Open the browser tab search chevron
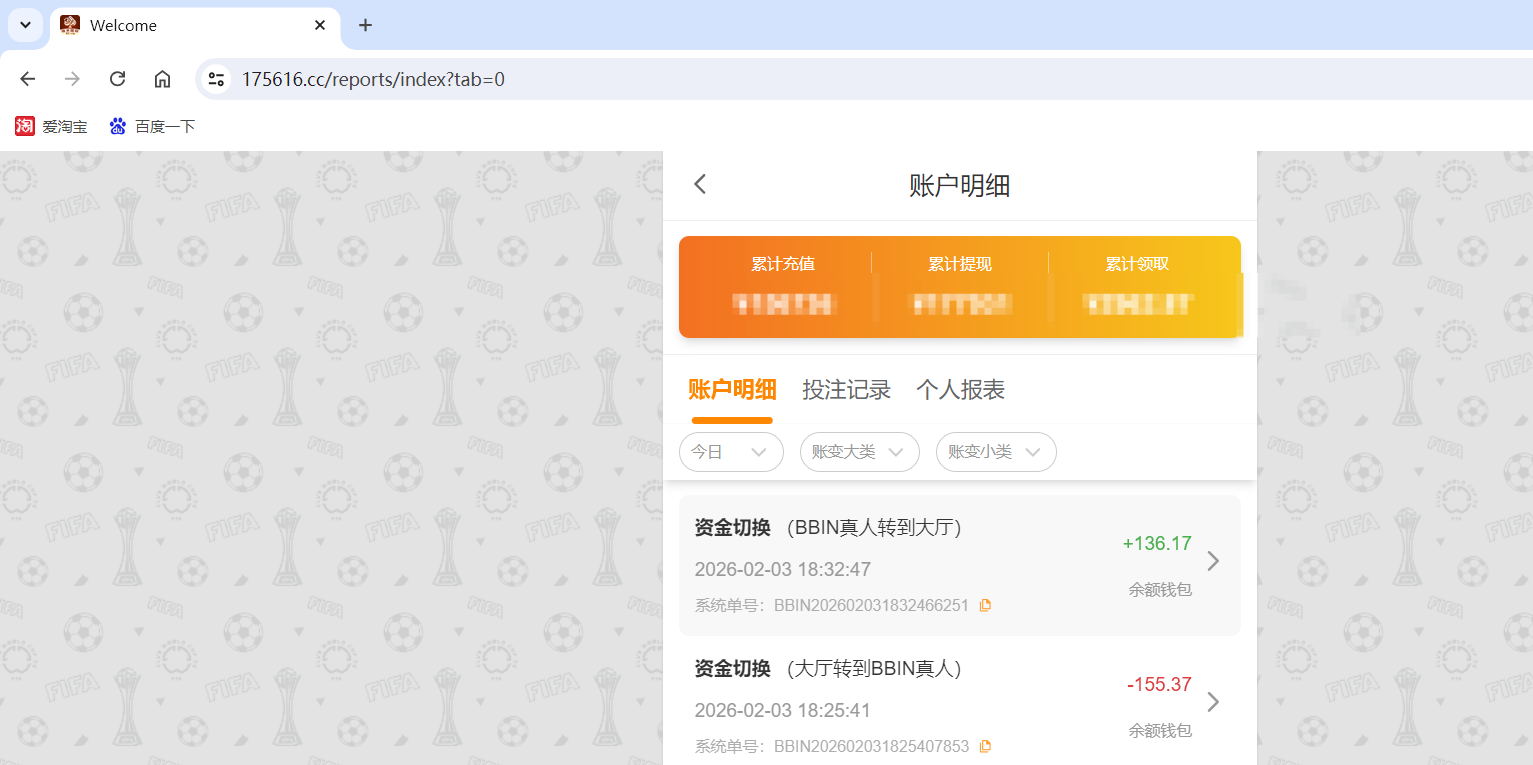Viewport: 1533px width, 765px height. point(24,25)
